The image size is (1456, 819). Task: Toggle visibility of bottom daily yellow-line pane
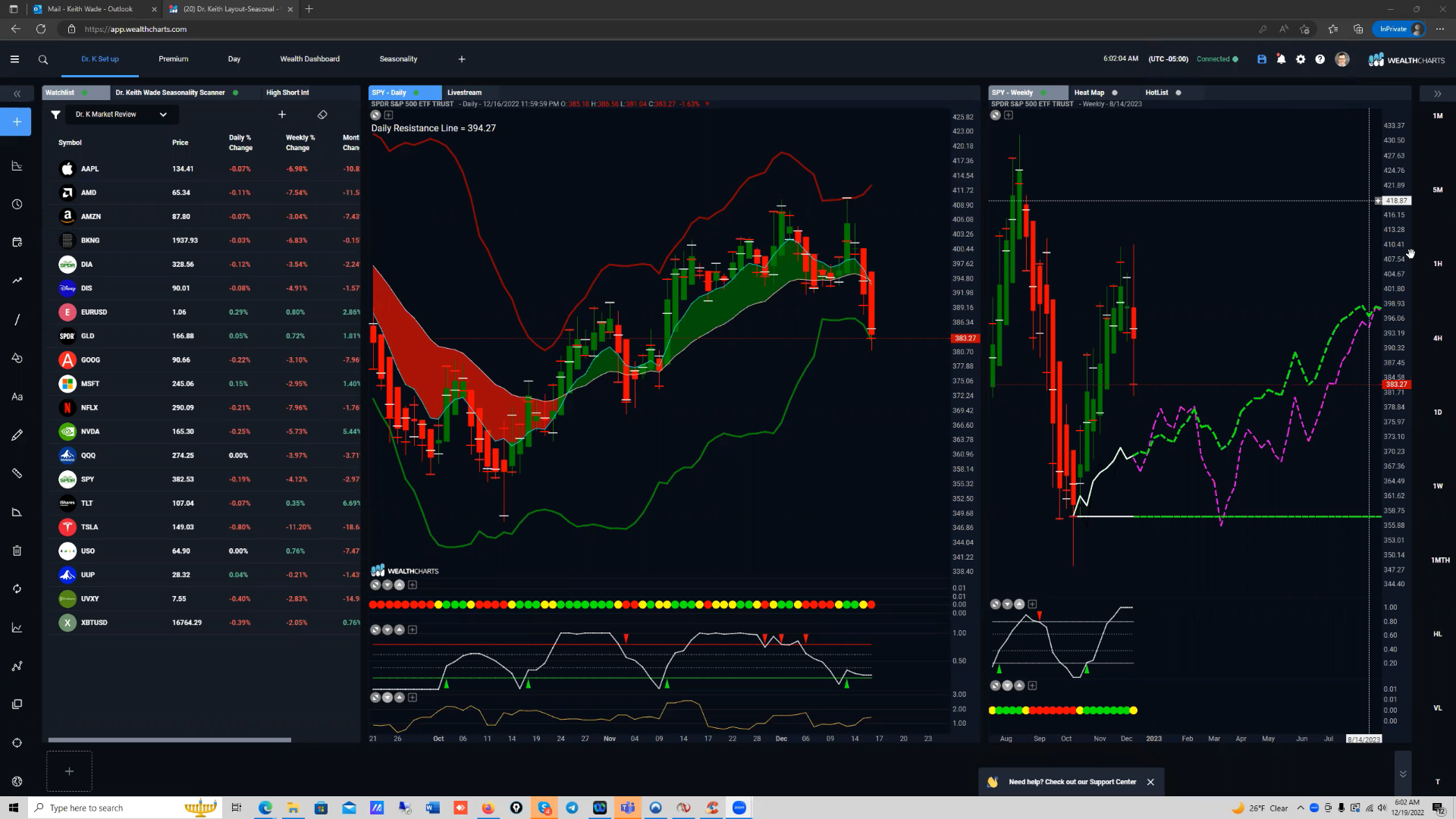click(x=375, y=697)
